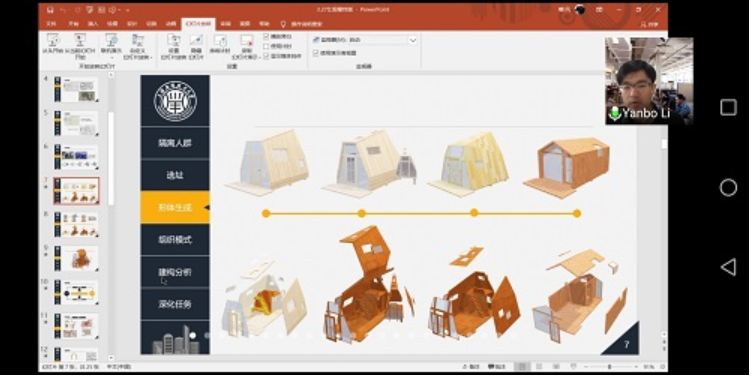The image size is (752, 376).
Task: Click the Rehearse Timings icon
Action: pyautogui.click(x=220, y=40)
